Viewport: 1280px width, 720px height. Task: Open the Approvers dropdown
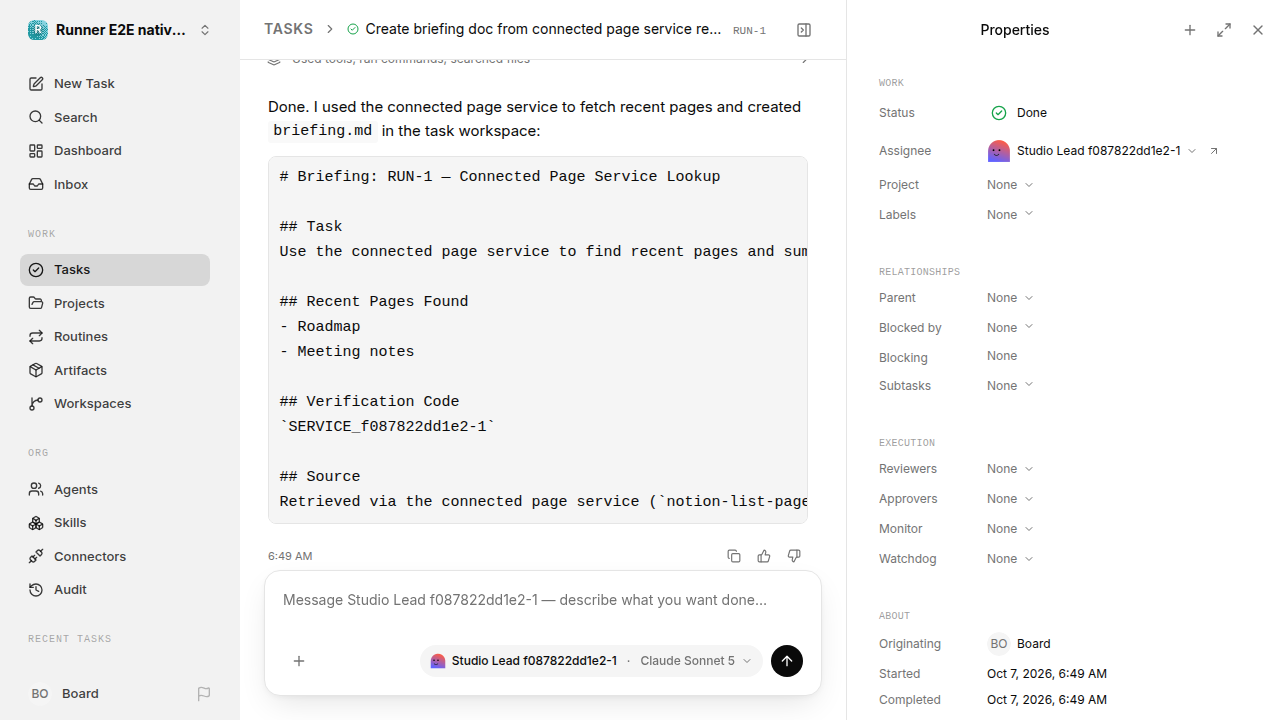(x=1010, y=499)
